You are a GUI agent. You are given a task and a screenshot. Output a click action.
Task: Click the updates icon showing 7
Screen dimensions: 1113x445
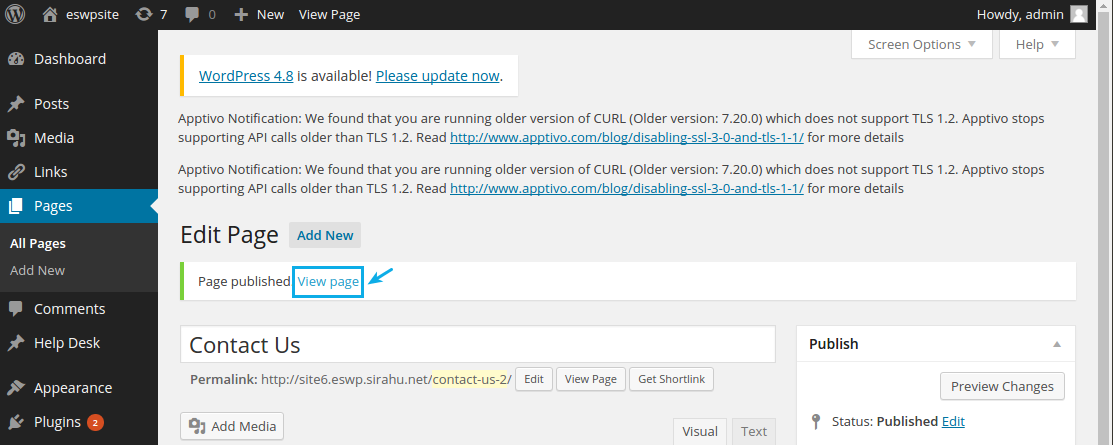click(x=143, y=14)
